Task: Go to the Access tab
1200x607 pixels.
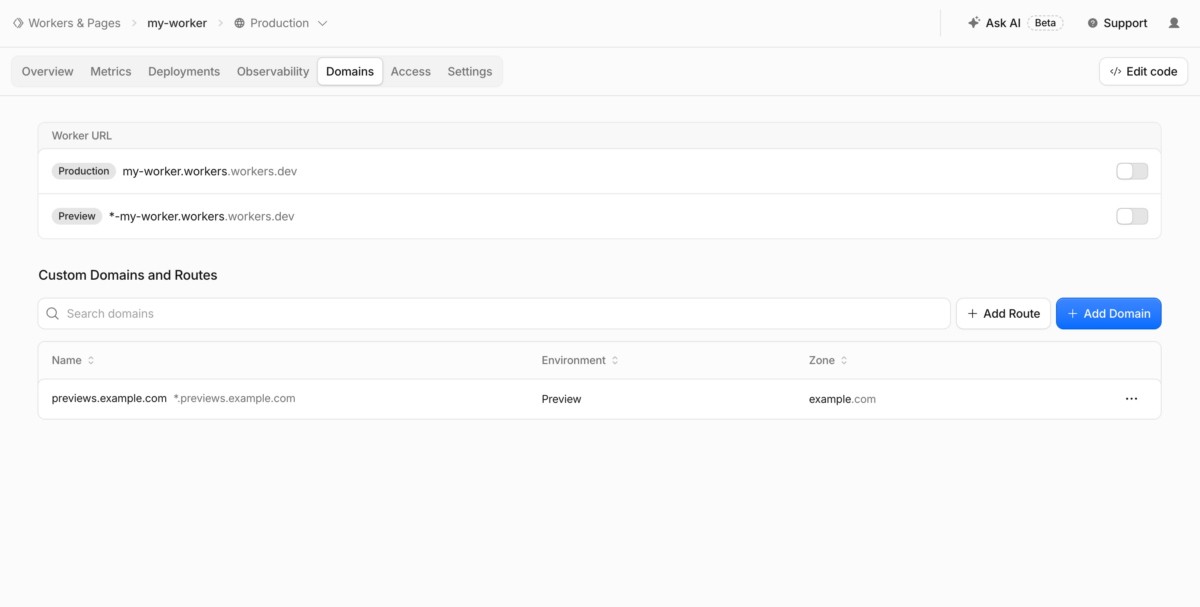Action: [411, 72]
